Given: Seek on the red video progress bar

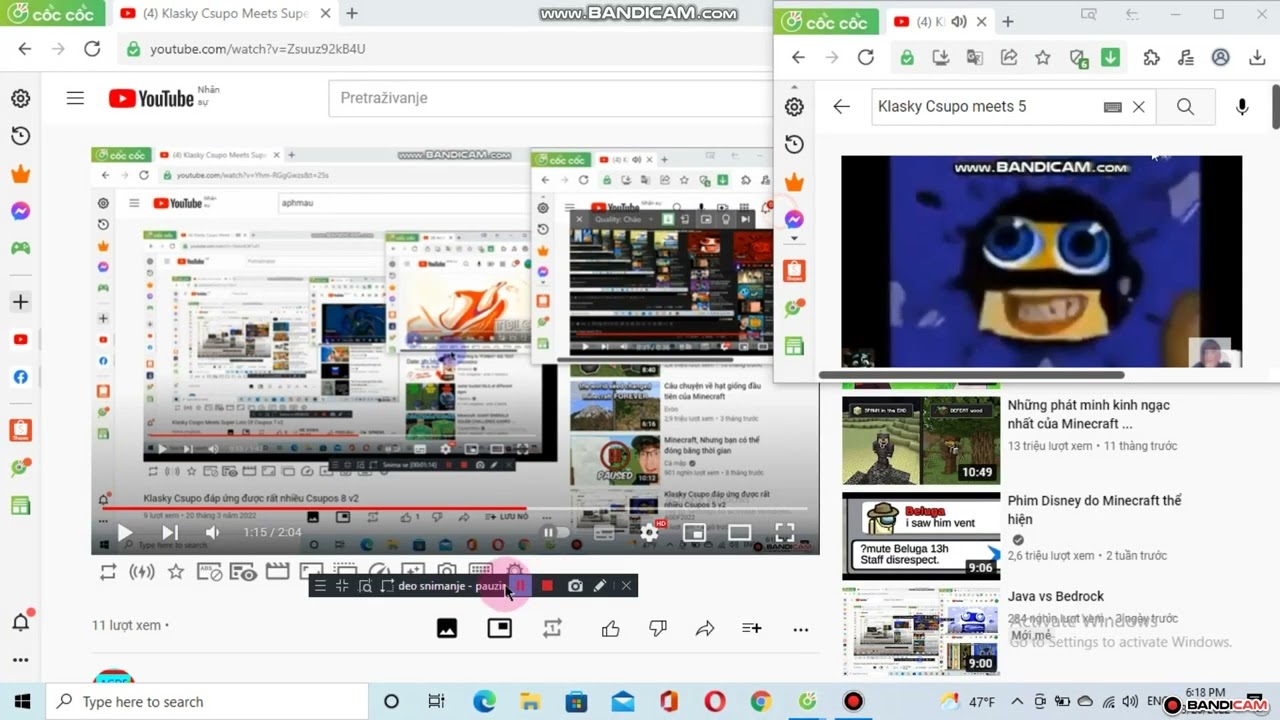Looking at the screenshot, I should click(455, 509).
